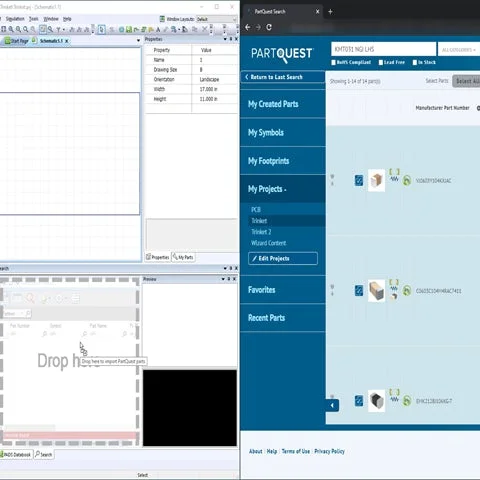The height and width of the screenshot is (480, 480).
Task: Activate the highlighted select pointer tool
Action: pyautogui.click(x=102, y=30)
